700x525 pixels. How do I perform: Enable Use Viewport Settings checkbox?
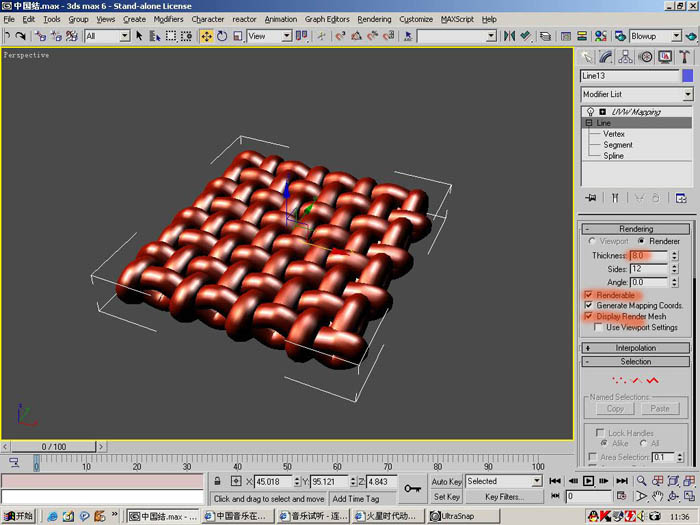(x=598, y=327)
